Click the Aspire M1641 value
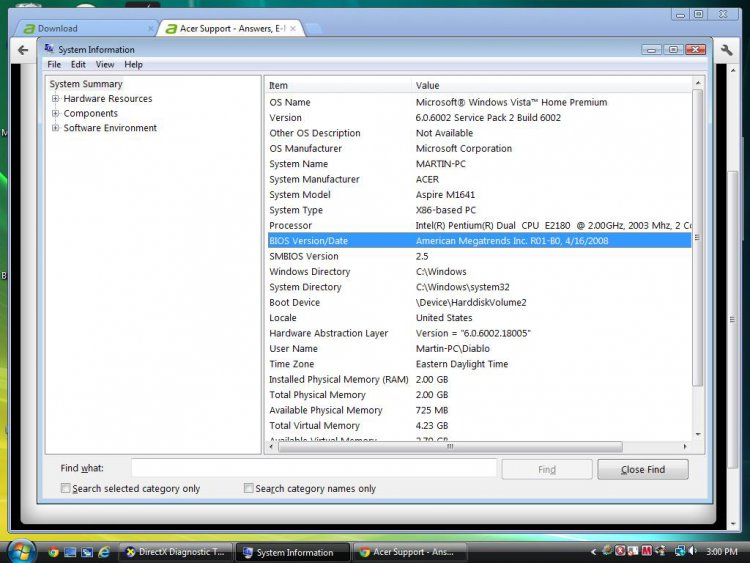 (445, 195)
